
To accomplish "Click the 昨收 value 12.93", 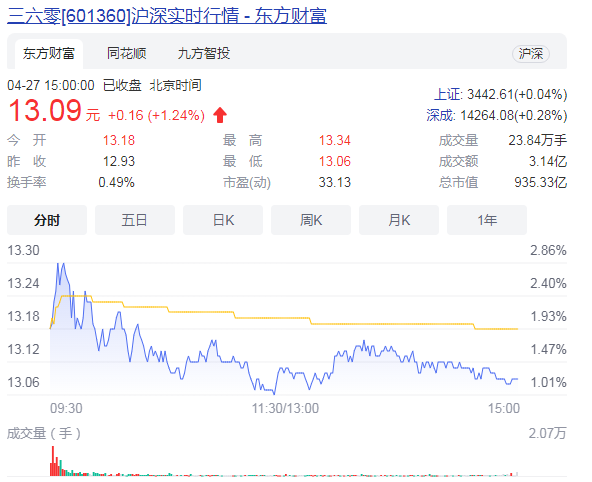I will click(x=119, y=162).
